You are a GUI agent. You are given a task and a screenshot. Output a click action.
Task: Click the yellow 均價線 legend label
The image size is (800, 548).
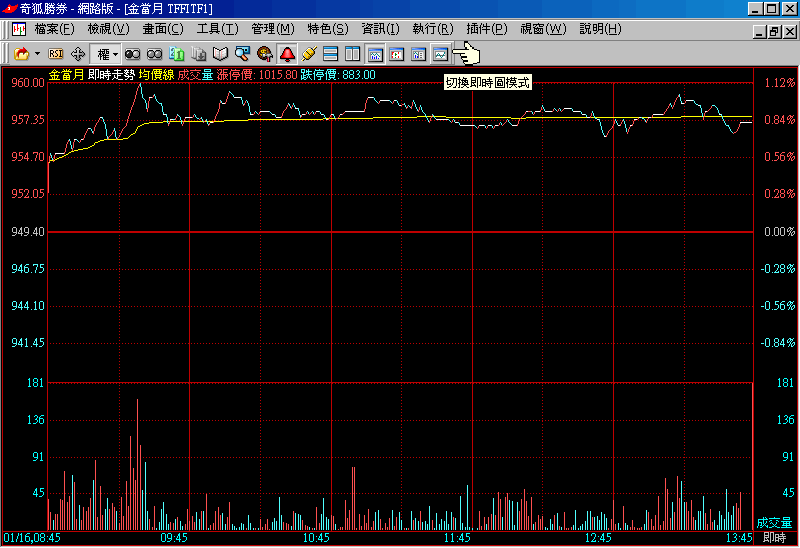coord(156,74)
